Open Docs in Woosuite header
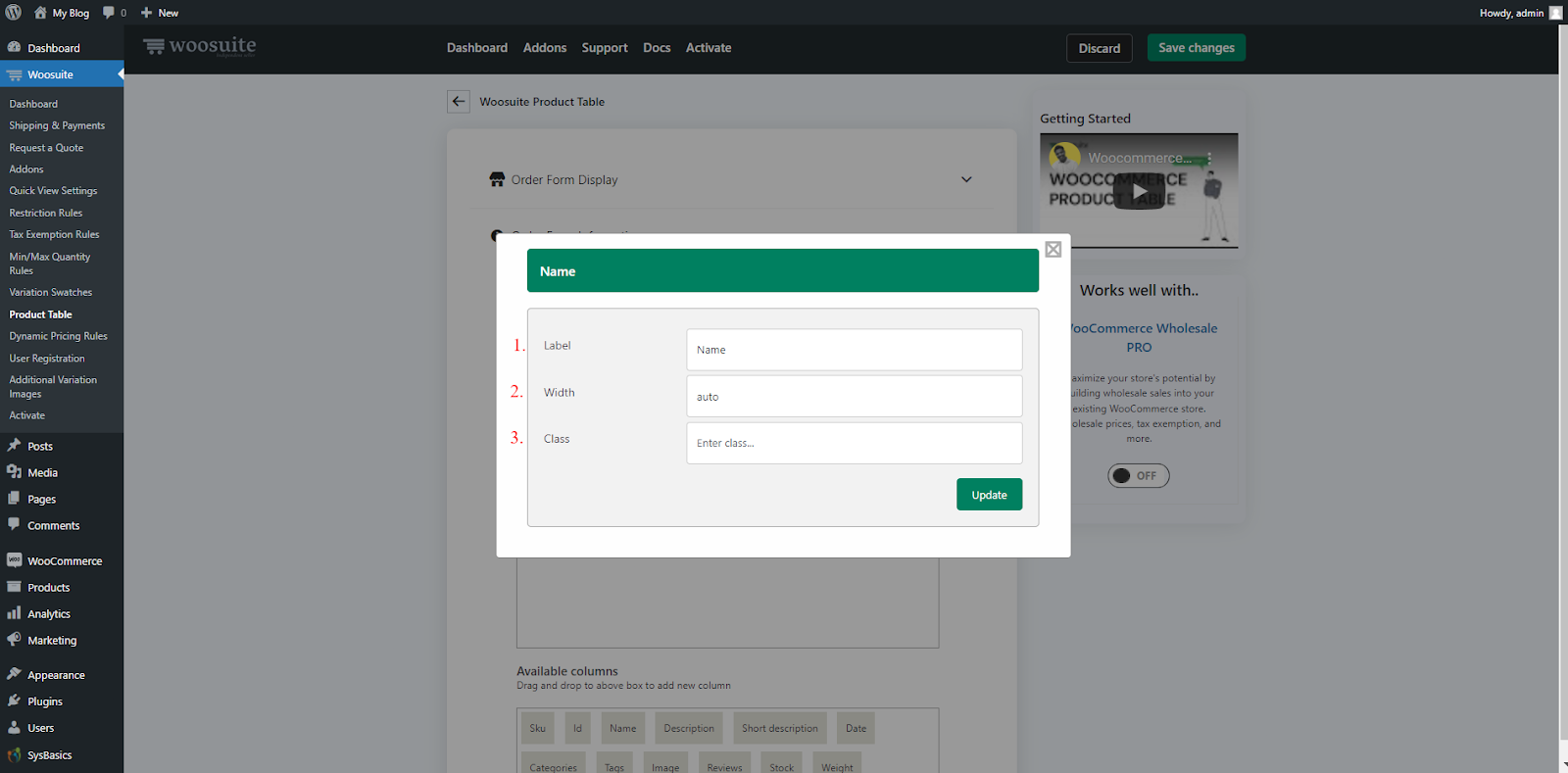Viewport: 1568px width, 773px height. (657, 48)
